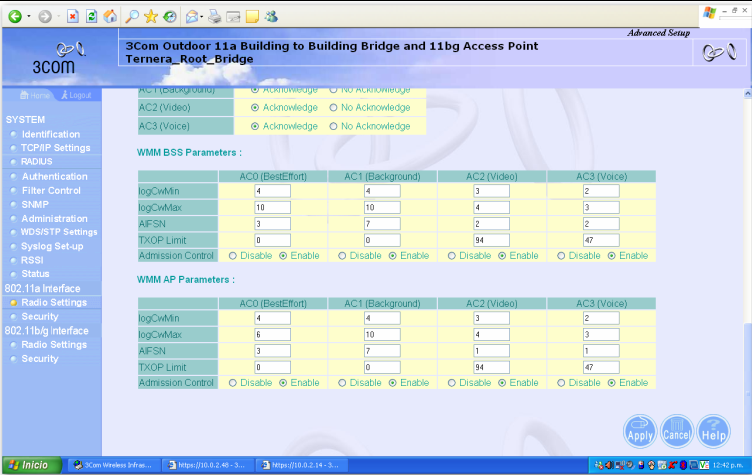Open the Logout tab in sidebar

point(75,95)
